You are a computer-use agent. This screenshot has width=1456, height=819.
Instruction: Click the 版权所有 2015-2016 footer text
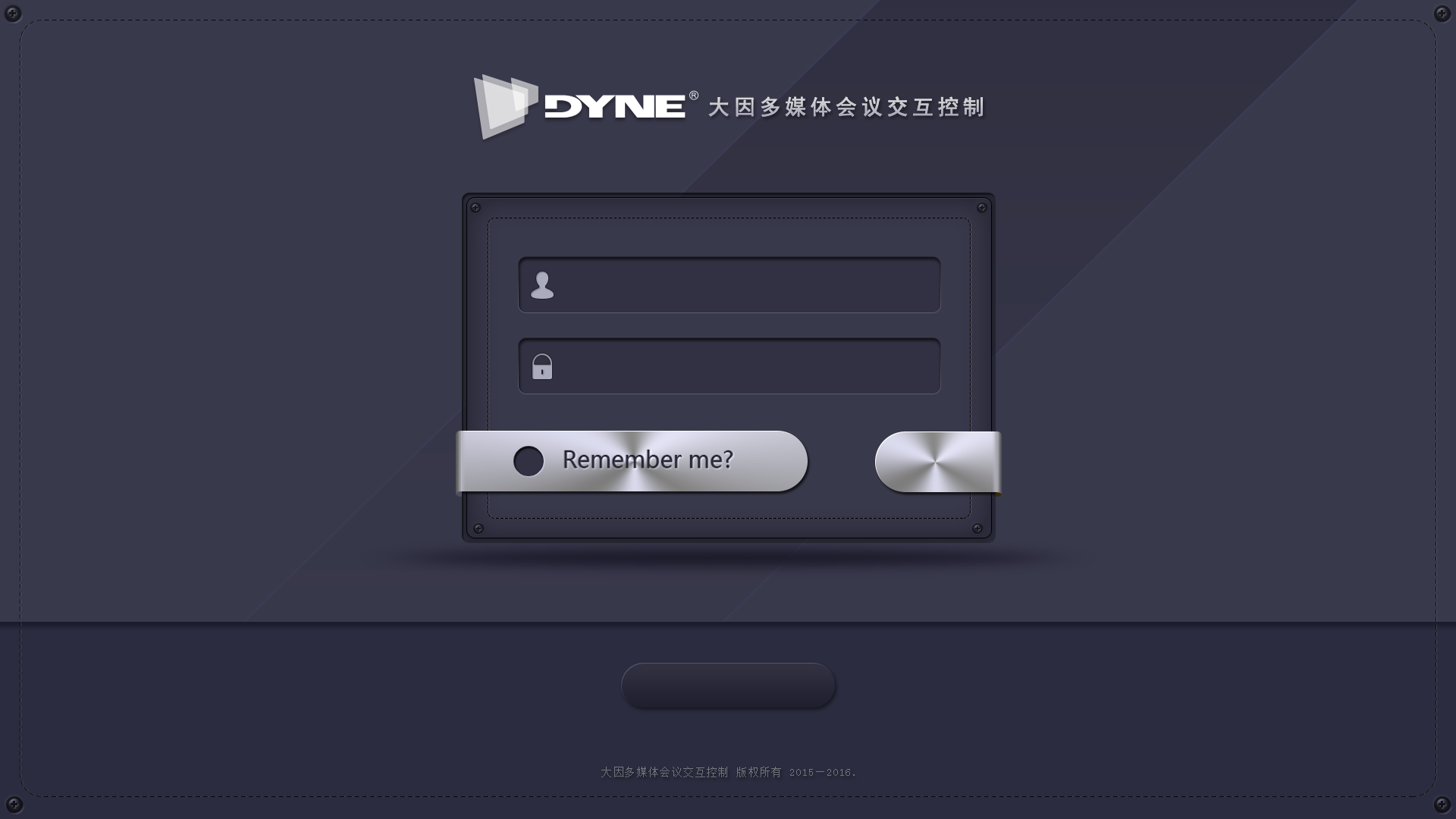(795, 772)
